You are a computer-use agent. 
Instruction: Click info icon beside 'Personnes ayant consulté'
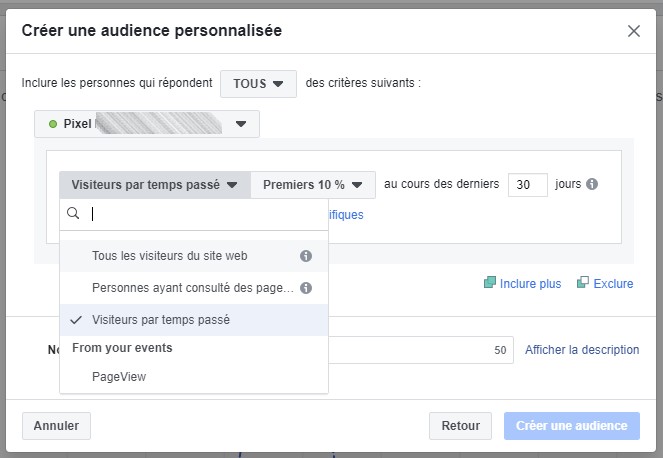pos(306,288)
